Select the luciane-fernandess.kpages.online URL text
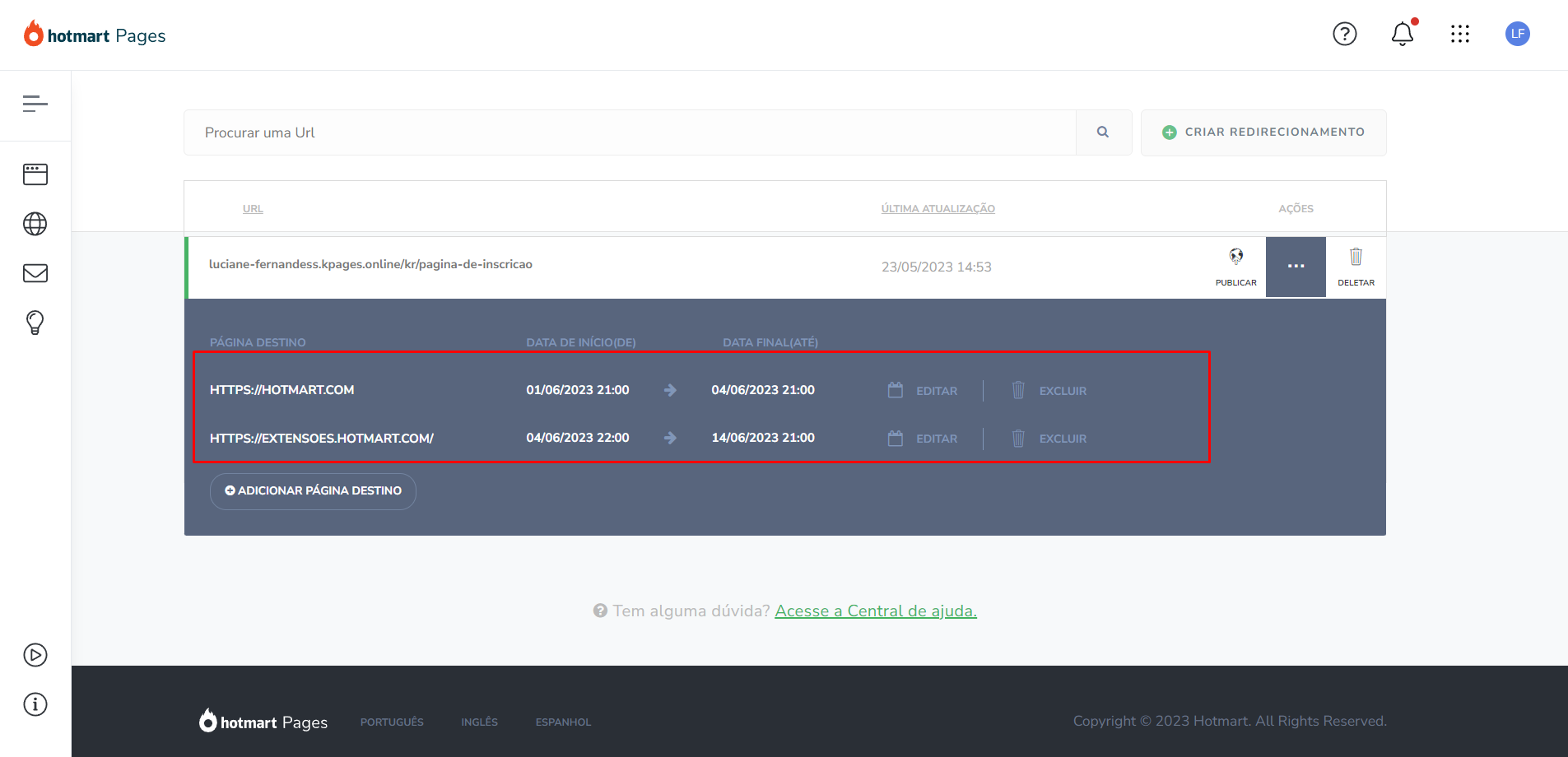 point(370,264)
